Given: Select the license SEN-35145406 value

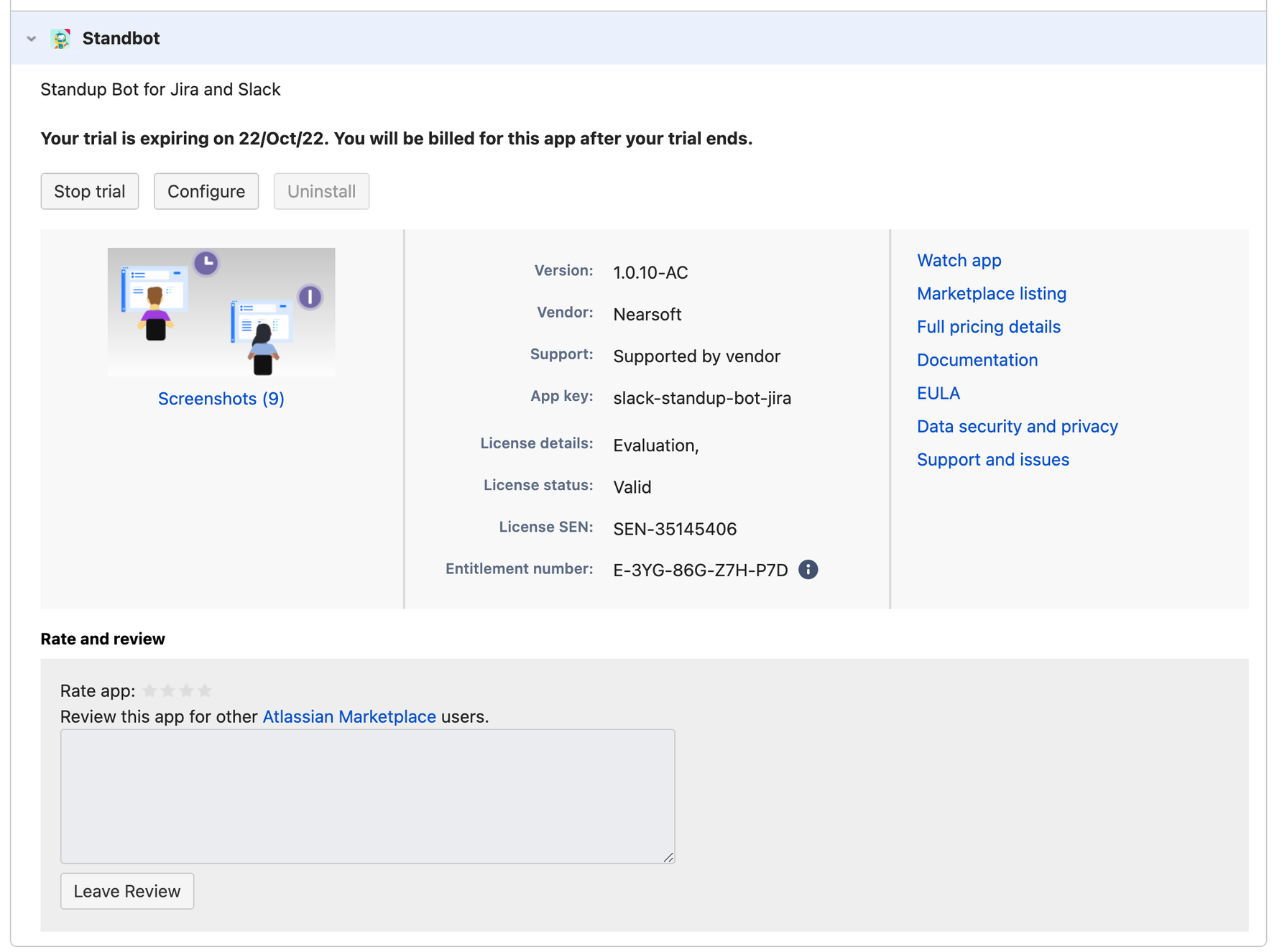Looking at the screenshot, I should 675,529.
